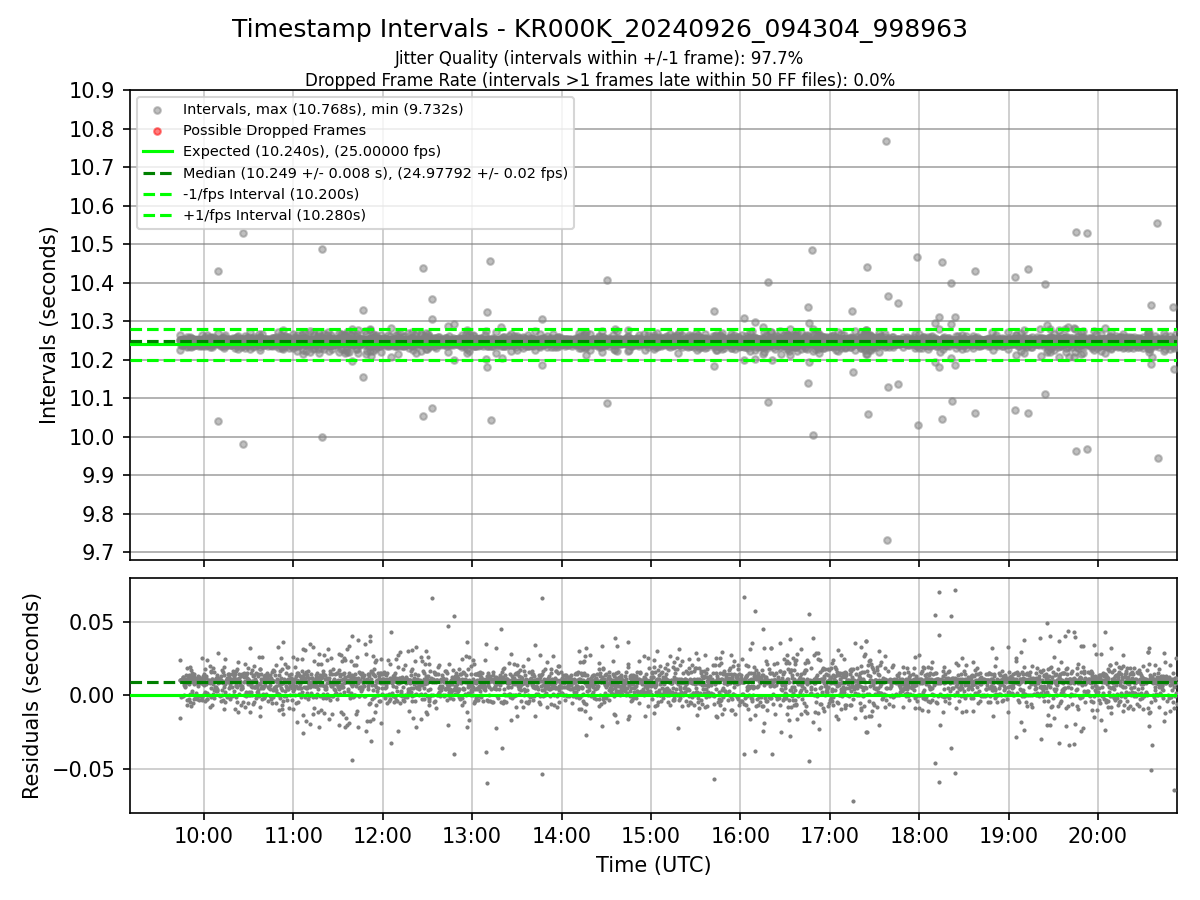Select the Jitter Quality 97.7% subtitle

[599, 58]
